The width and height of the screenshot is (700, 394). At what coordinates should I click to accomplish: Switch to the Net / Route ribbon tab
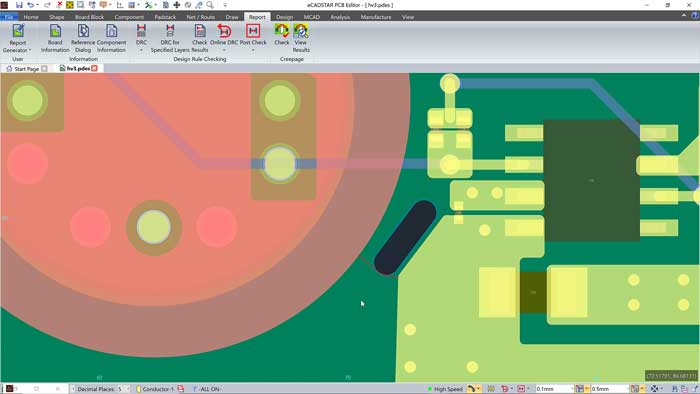pos(200,17)
